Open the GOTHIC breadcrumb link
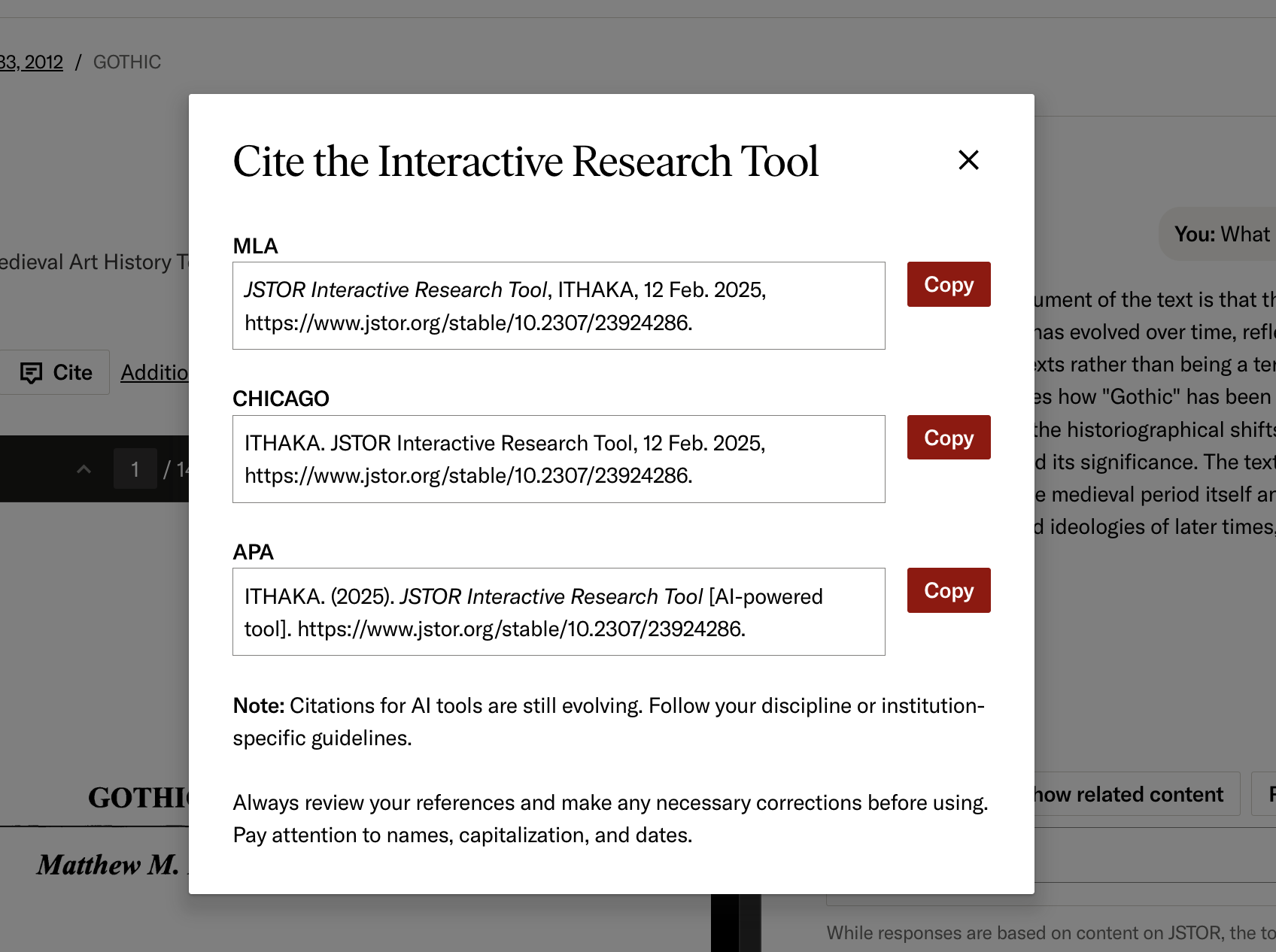Image resolution: width=1276 pixels, height=952 pixels. (x=127, y=62)
